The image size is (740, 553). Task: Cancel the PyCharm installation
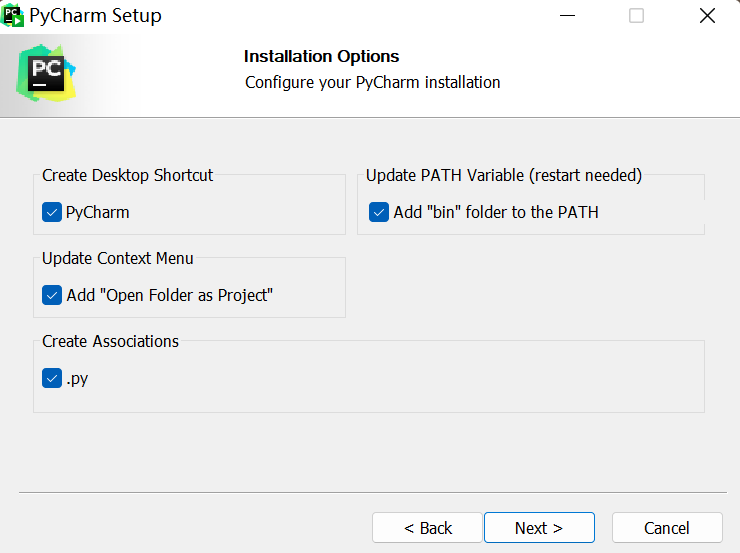point(666,528)
